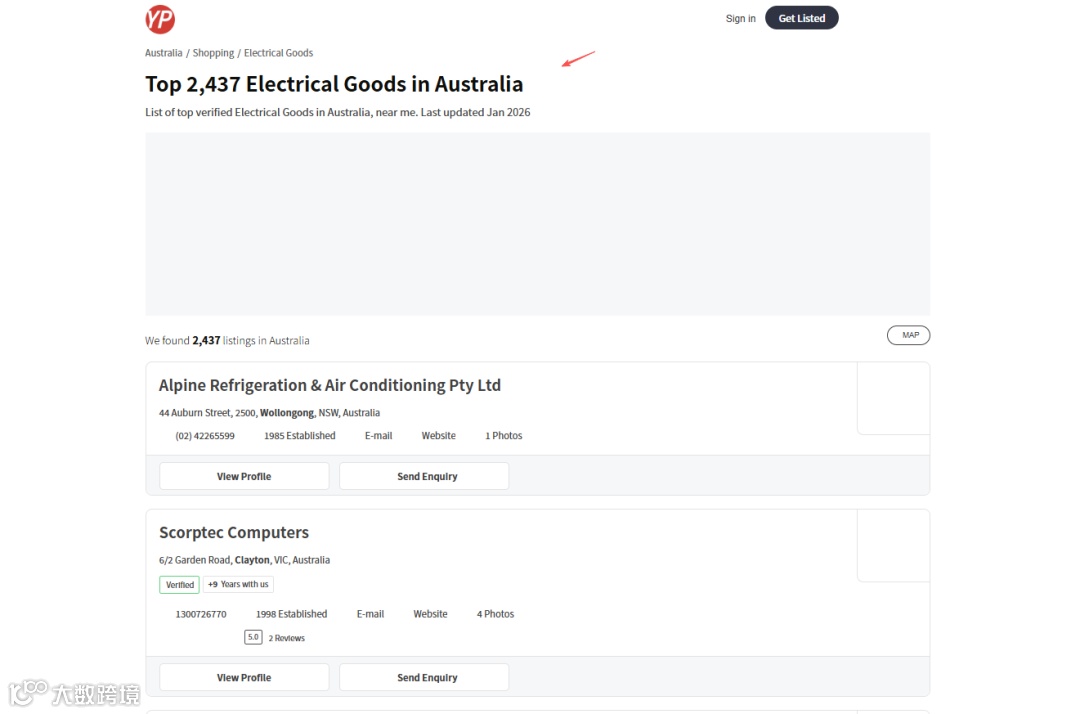Click Scorptec phone number 1300726770
This screenshot has height=714, width=1080.
click(x=200, y=614)
